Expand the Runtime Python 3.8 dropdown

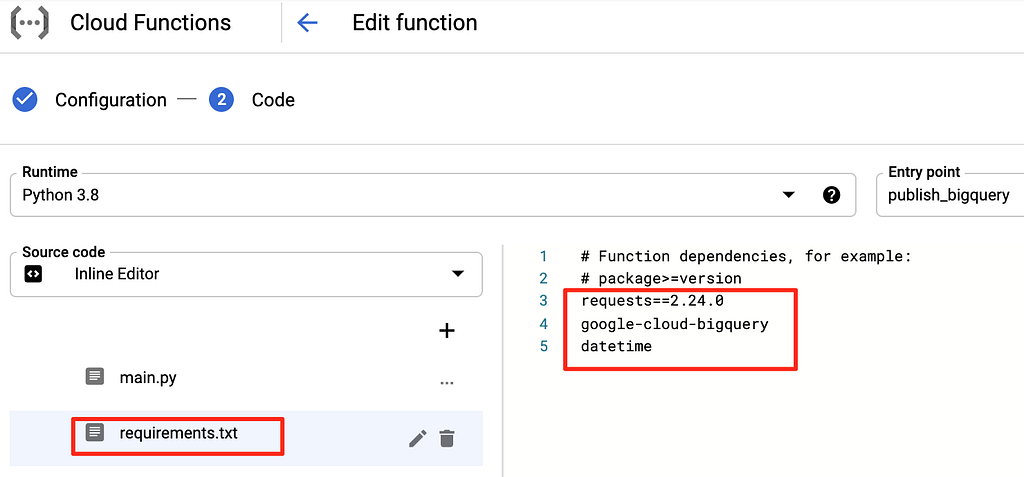432,195
